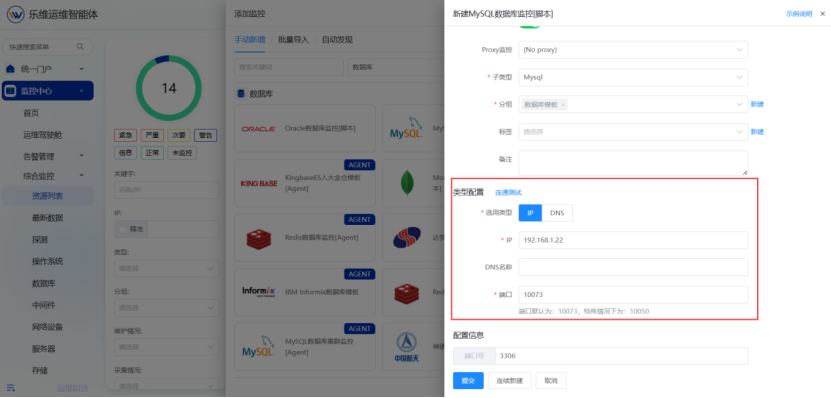Click the 取消 button
The image size is (831, 398).
click(x=551, y=381)
